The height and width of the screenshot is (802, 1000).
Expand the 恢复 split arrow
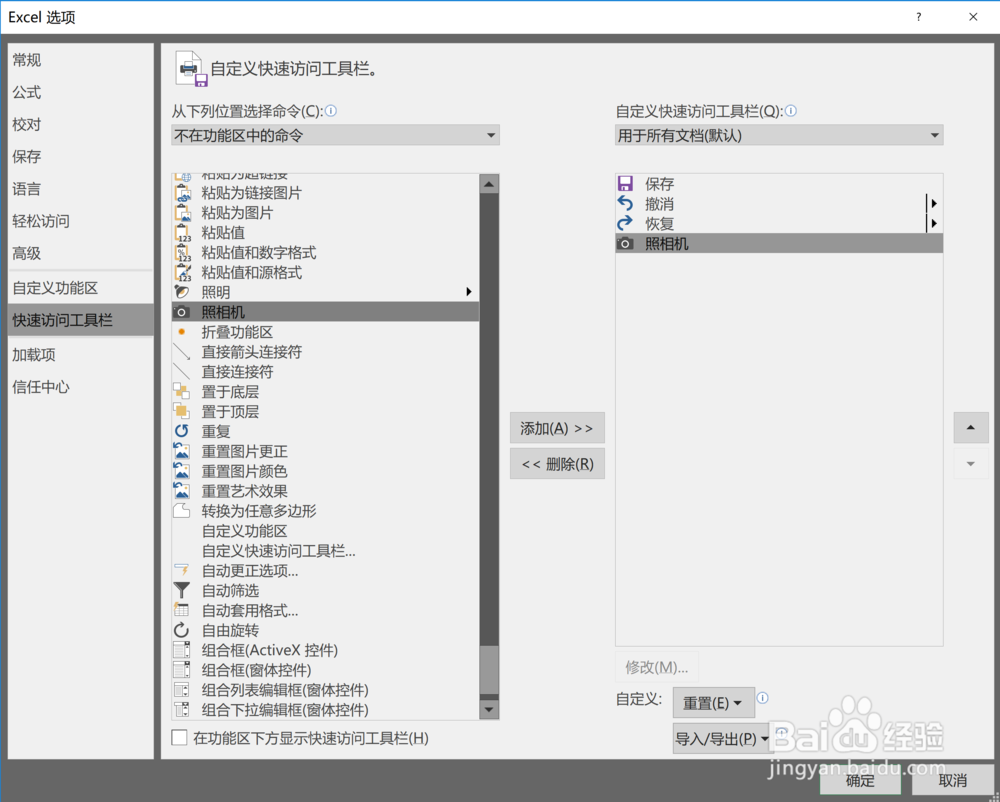[934, 223]
